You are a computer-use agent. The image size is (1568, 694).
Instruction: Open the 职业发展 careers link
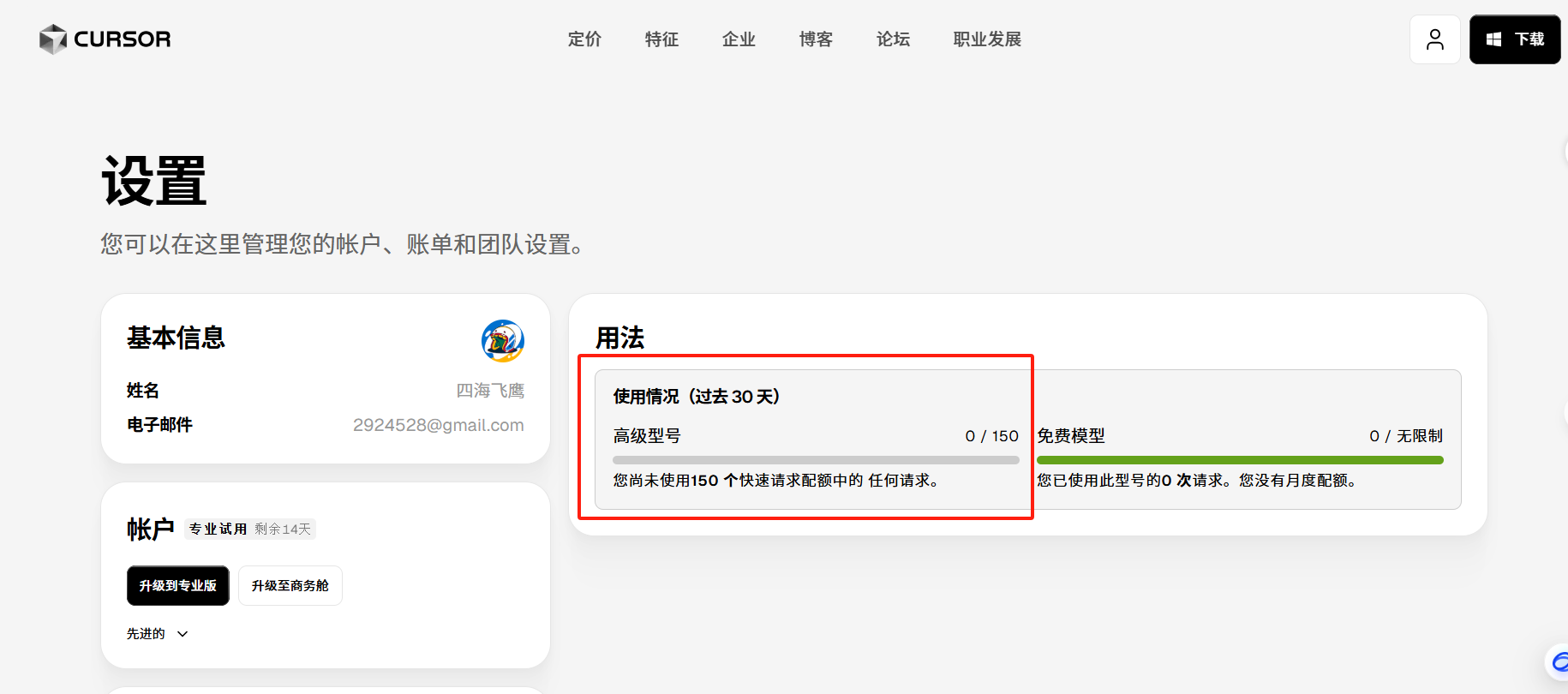[x=987, y=39]
